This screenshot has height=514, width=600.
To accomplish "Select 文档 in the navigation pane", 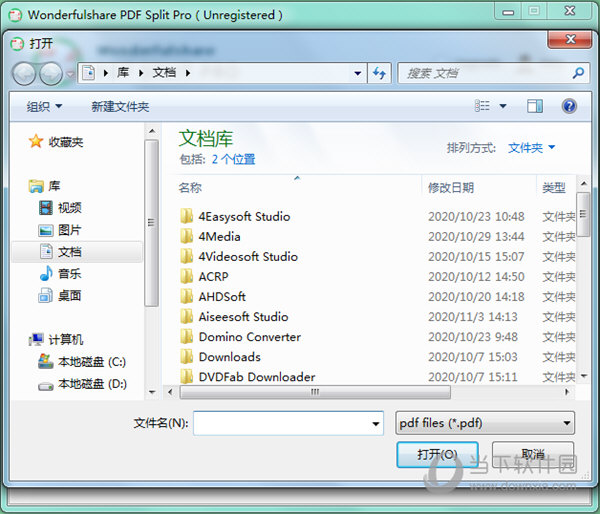I will pyautogui.click(x=78, y=251).
